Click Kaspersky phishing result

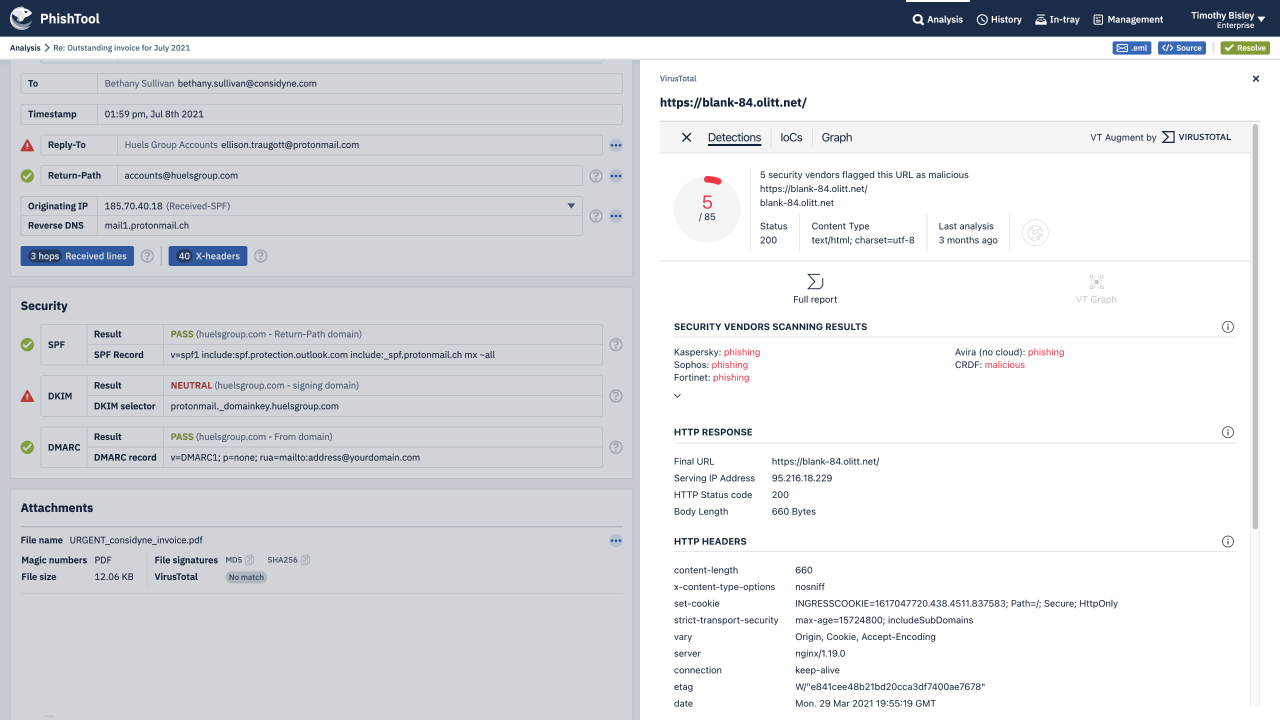coord(742,352)
